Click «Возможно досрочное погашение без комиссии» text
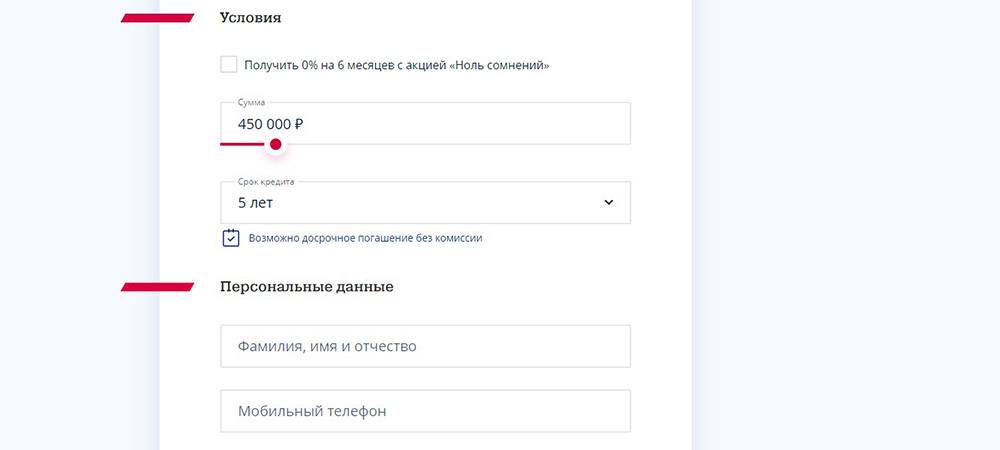The width and height of the screenshot is (1000, 450). (365, 239)
